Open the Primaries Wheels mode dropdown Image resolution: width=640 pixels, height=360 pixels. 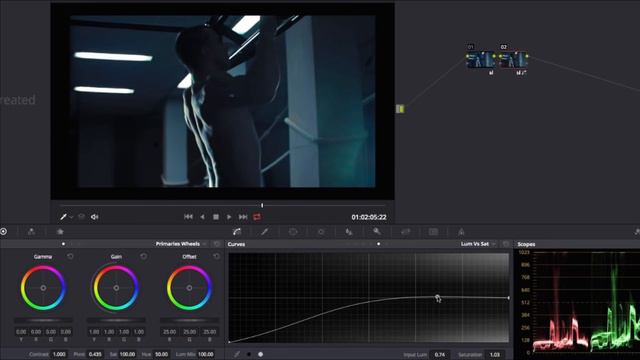click(182, 244)
